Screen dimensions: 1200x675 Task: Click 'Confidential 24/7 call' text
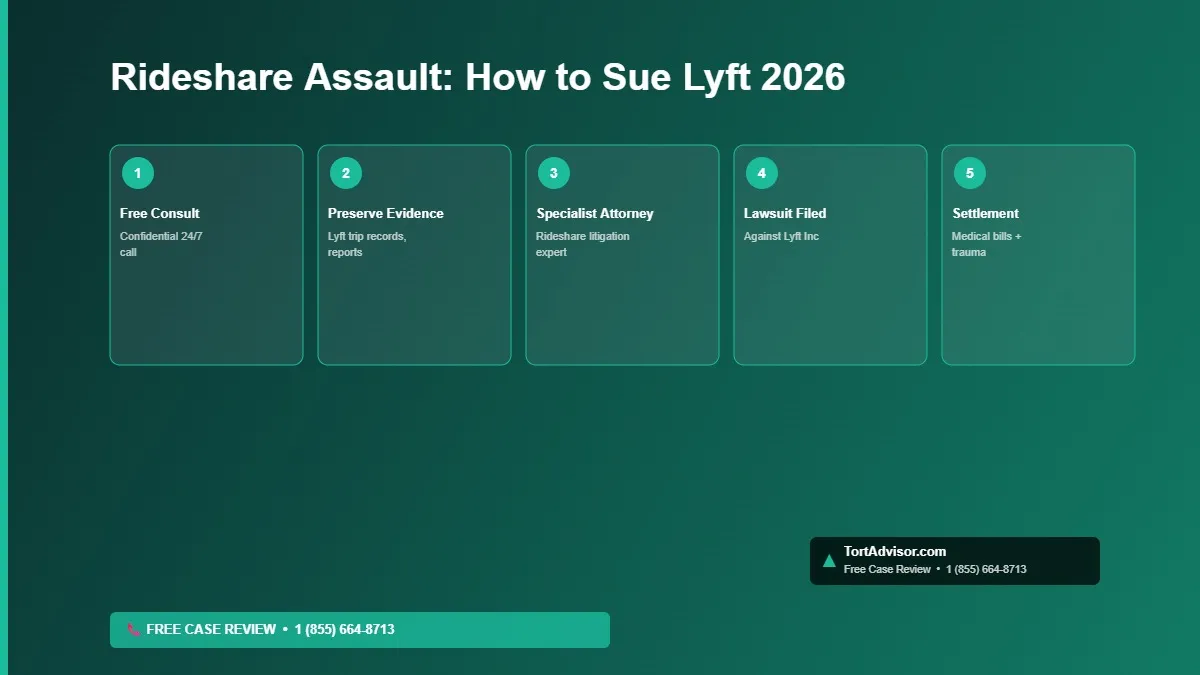161,244
